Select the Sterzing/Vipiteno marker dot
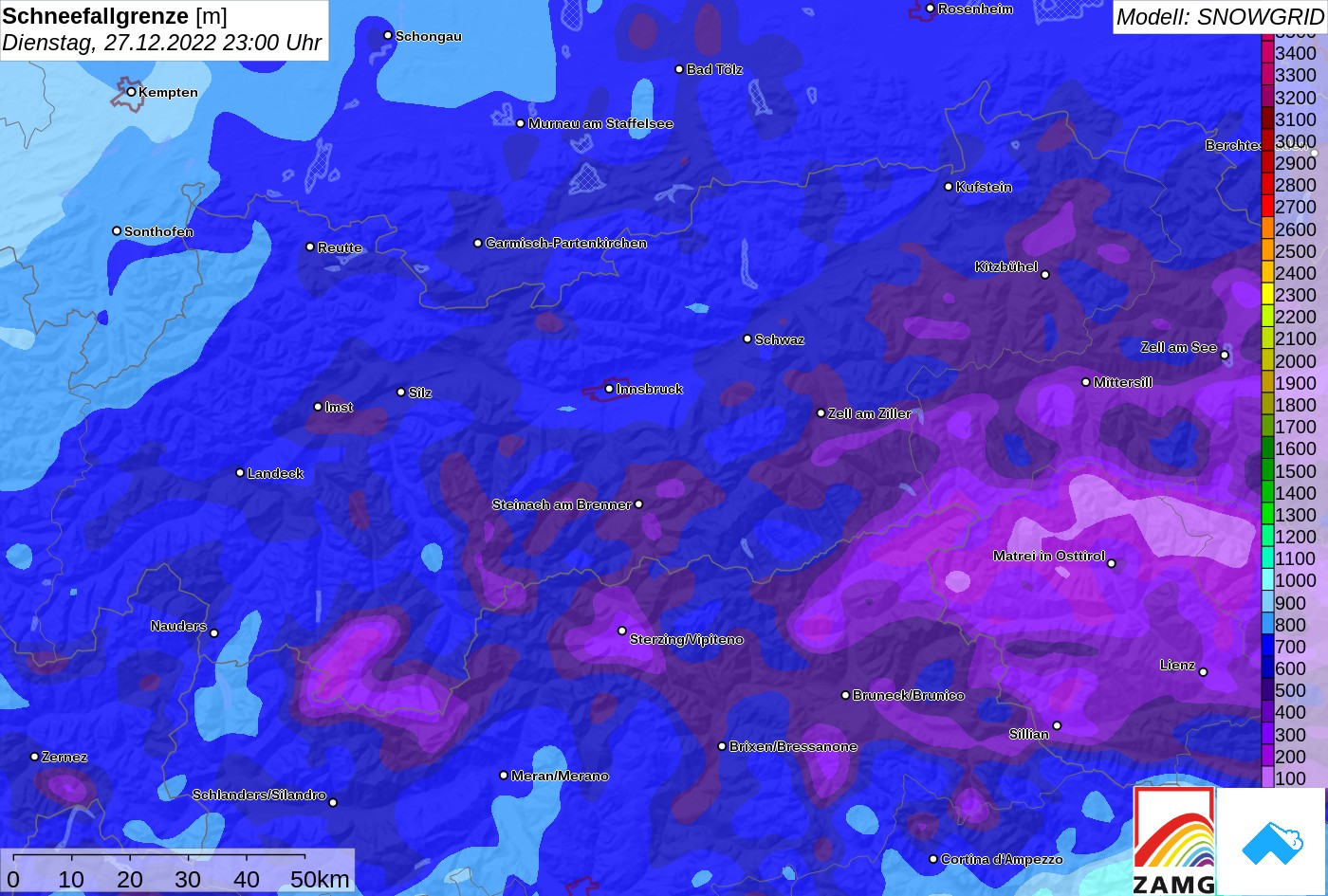The width and height of the screenshot is (1328, 896). pos(622,631)
